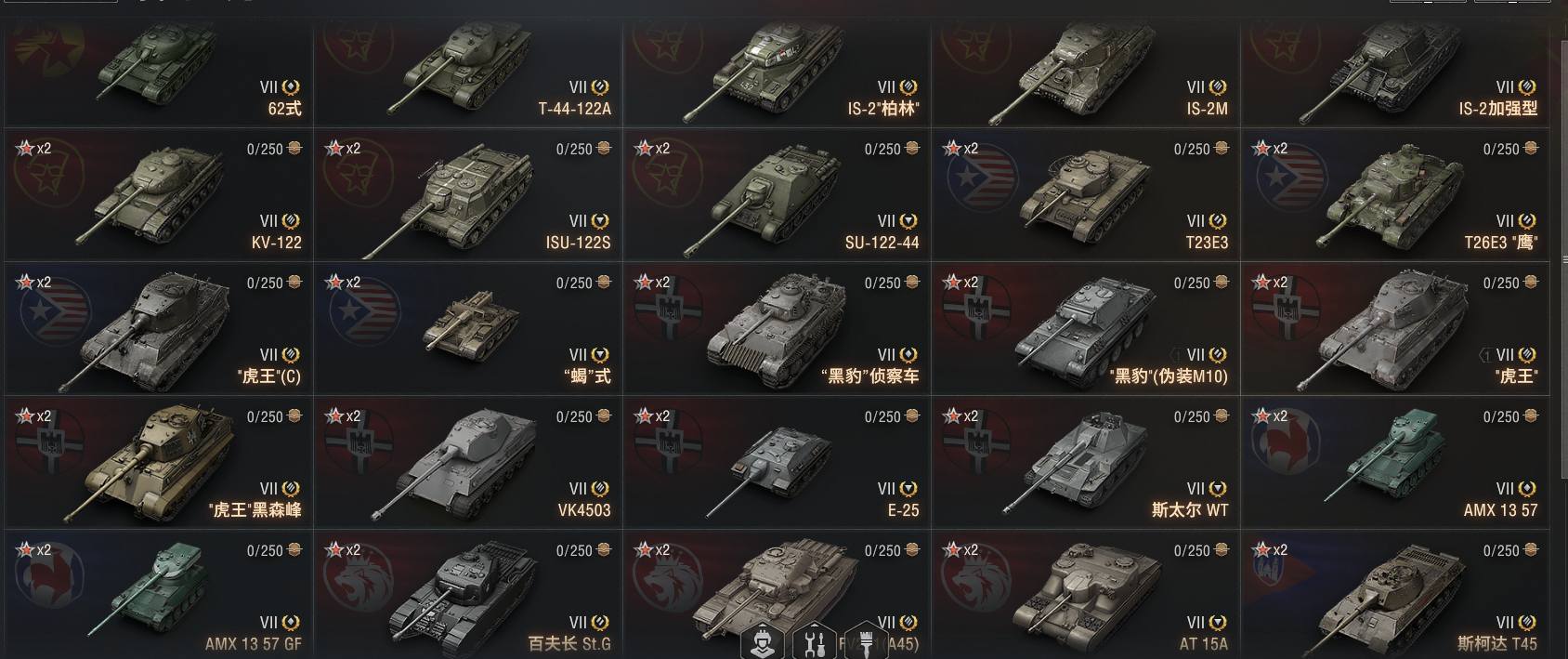
Task: Select the IS-2"柏林" tank
Action: pos(777,75)
